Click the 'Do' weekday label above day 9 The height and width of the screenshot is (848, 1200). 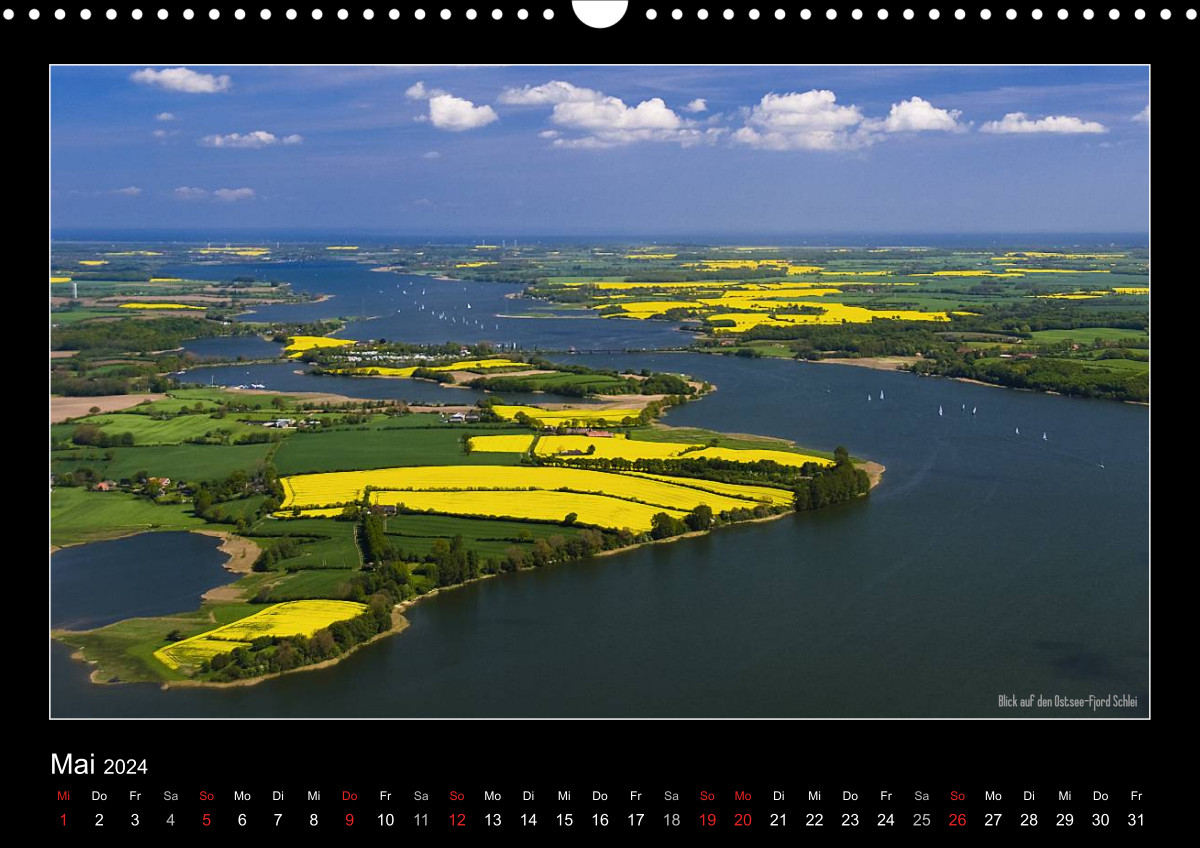(x=349, y=796)
